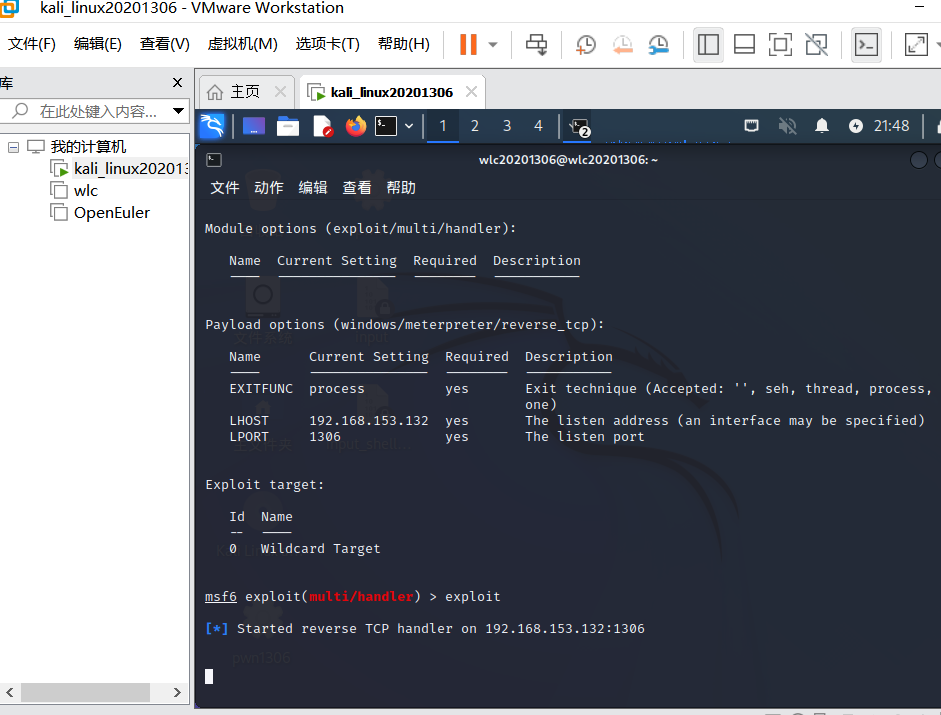941x715 pixels.
Task: Open the terminal 动作 menu
Action: click(x=268, y=188)
